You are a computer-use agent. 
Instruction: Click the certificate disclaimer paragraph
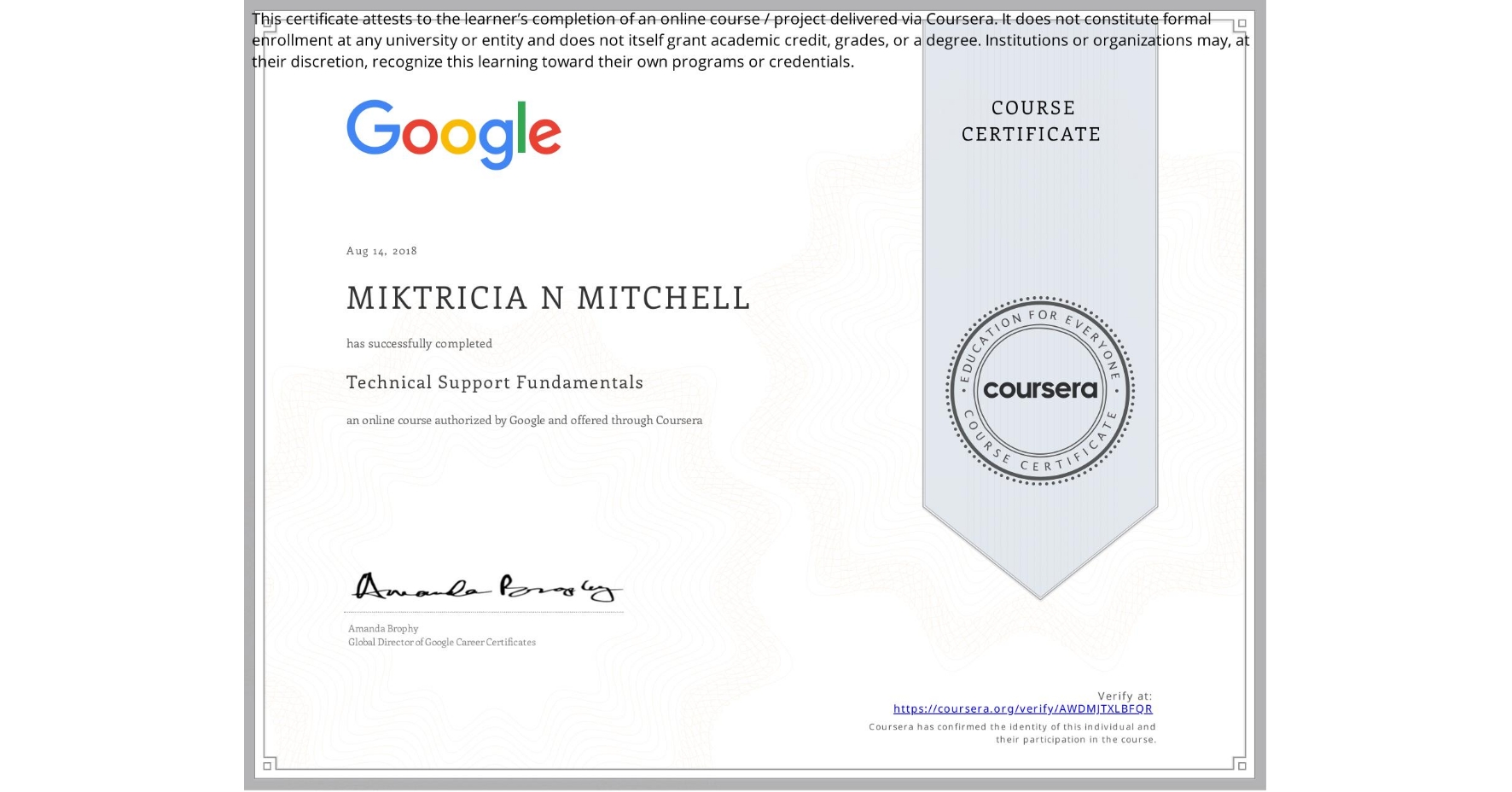click(750, 40)
